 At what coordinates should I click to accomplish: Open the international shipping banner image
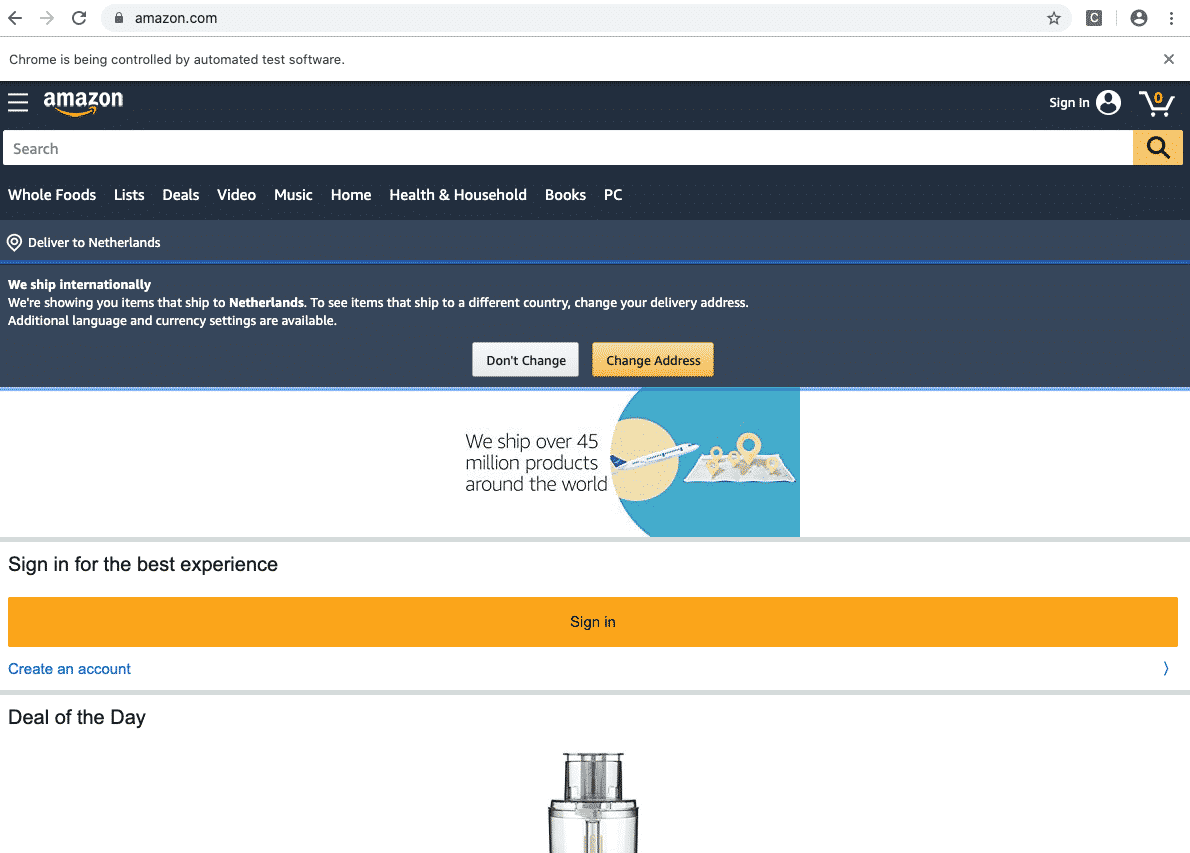pyautogui.click(x=630, y=463)
